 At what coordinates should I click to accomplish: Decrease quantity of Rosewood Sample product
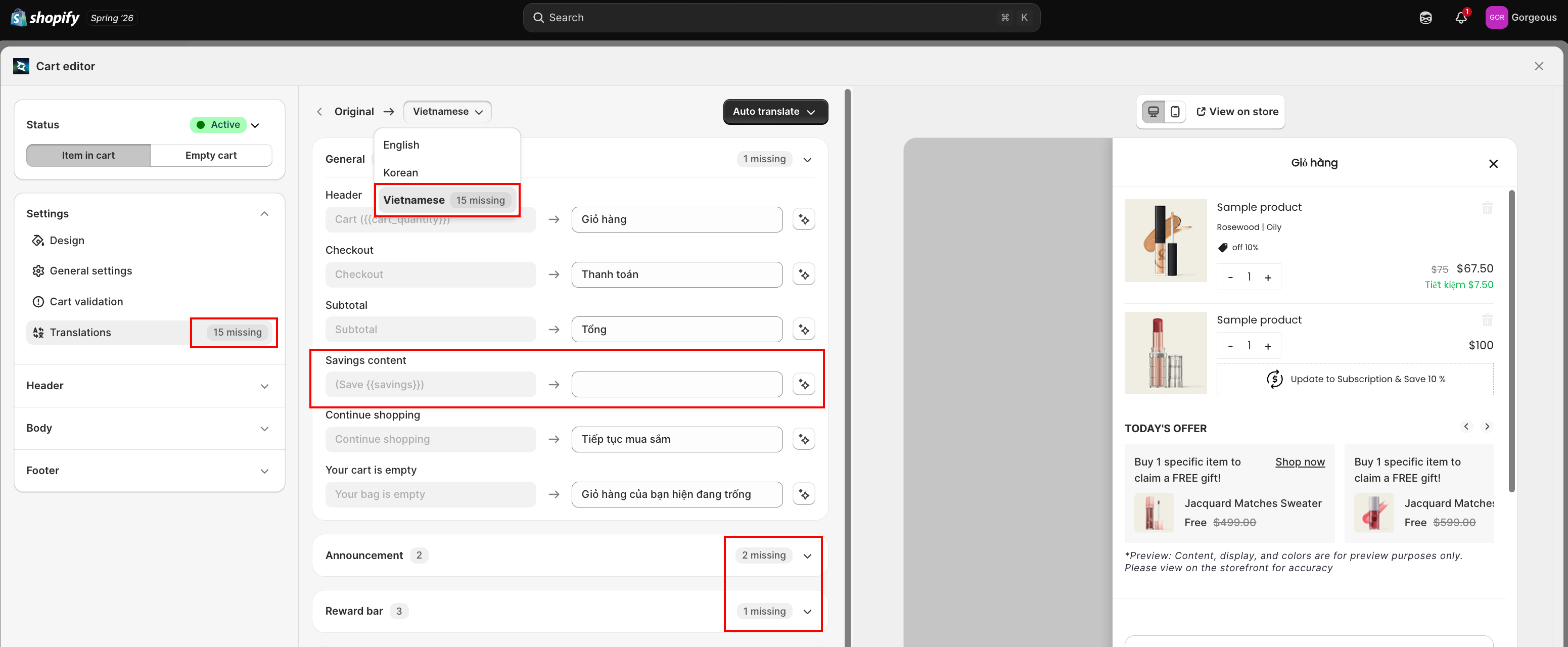pyautogui.click(x=1230, y=278)
